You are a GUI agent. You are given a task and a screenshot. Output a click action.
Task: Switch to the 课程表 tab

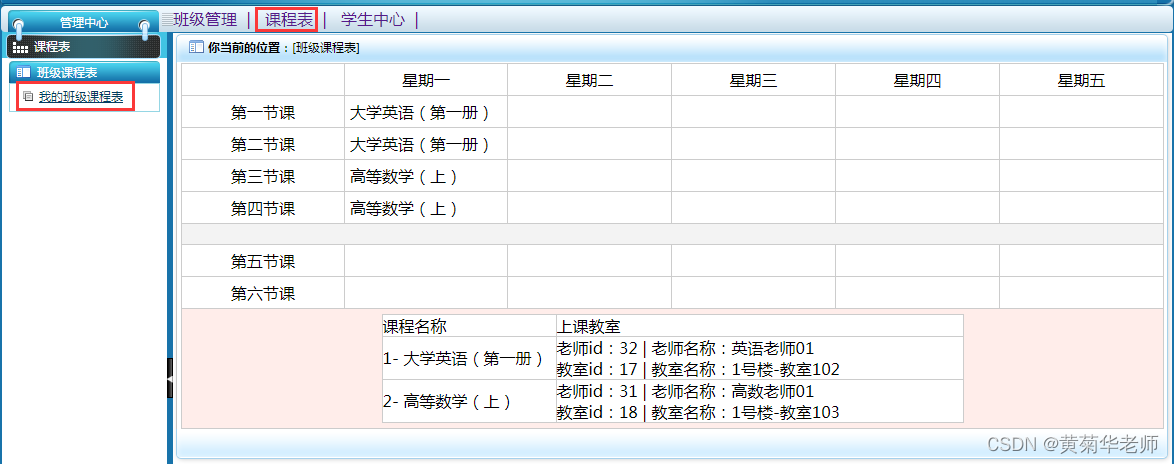tap(289, 20)
